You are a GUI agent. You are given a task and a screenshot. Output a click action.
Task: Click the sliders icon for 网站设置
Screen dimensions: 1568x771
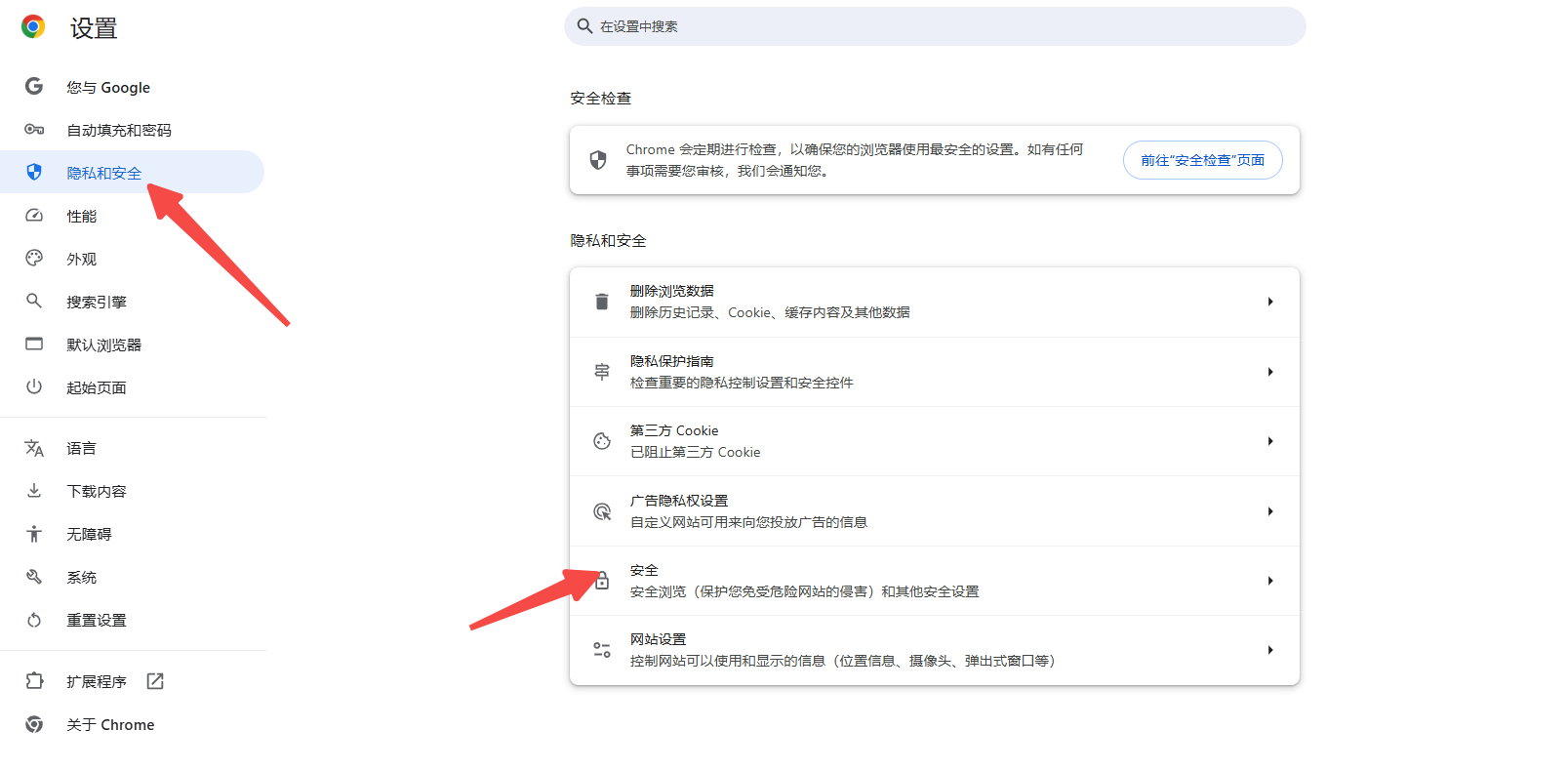coord(602,650)
